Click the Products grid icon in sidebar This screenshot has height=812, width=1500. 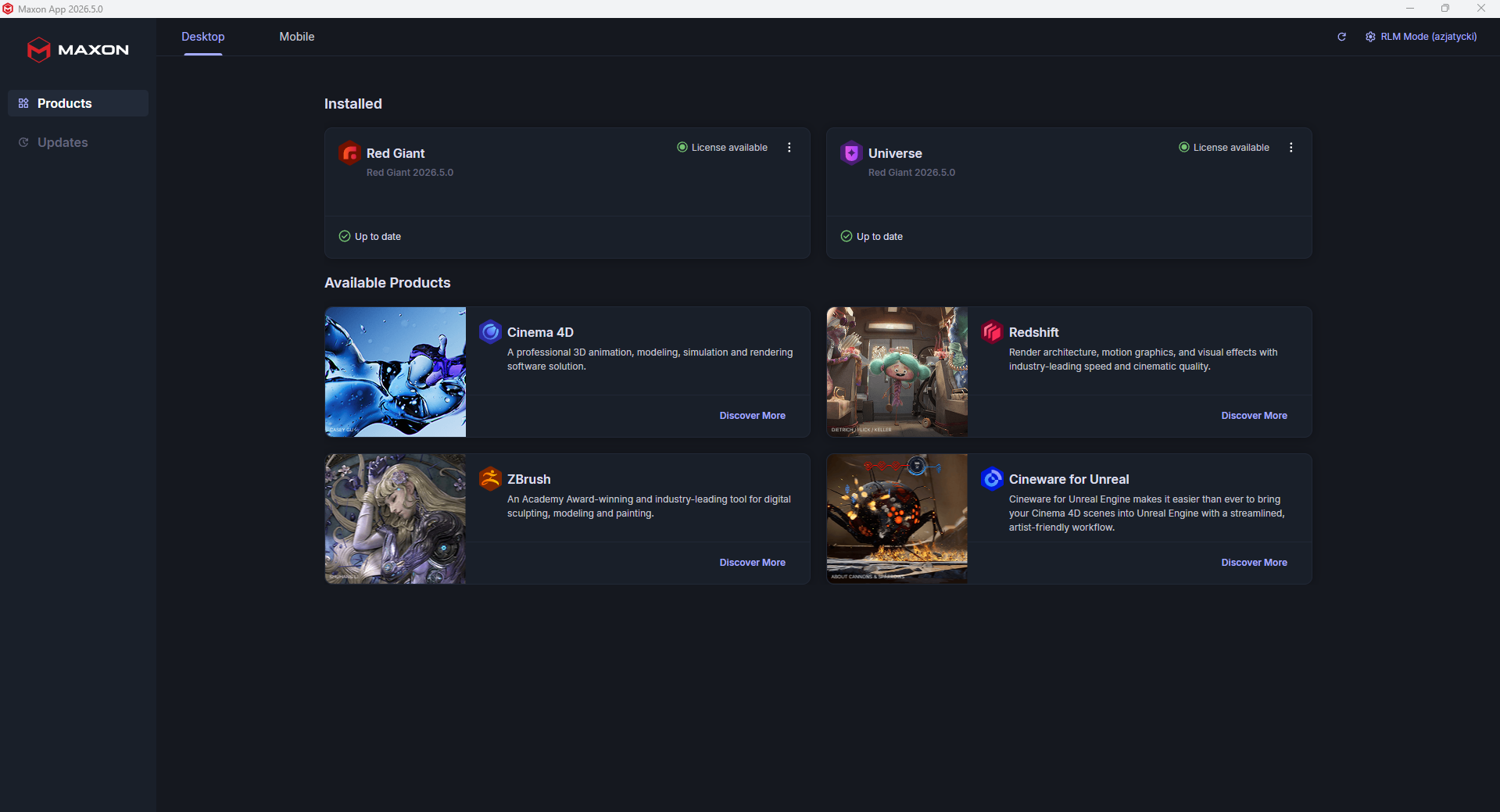coord(23,103)
